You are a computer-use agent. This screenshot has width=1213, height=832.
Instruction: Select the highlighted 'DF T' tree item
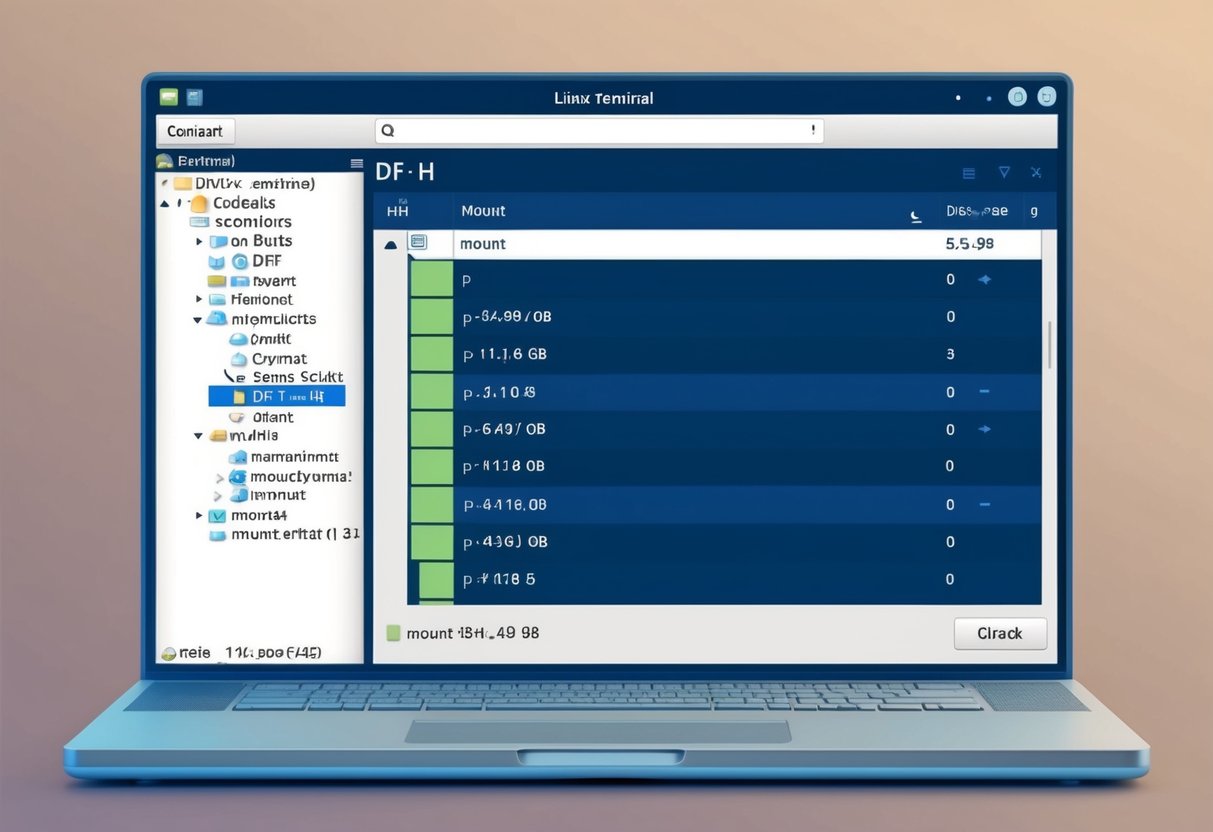tap(277, 396)
